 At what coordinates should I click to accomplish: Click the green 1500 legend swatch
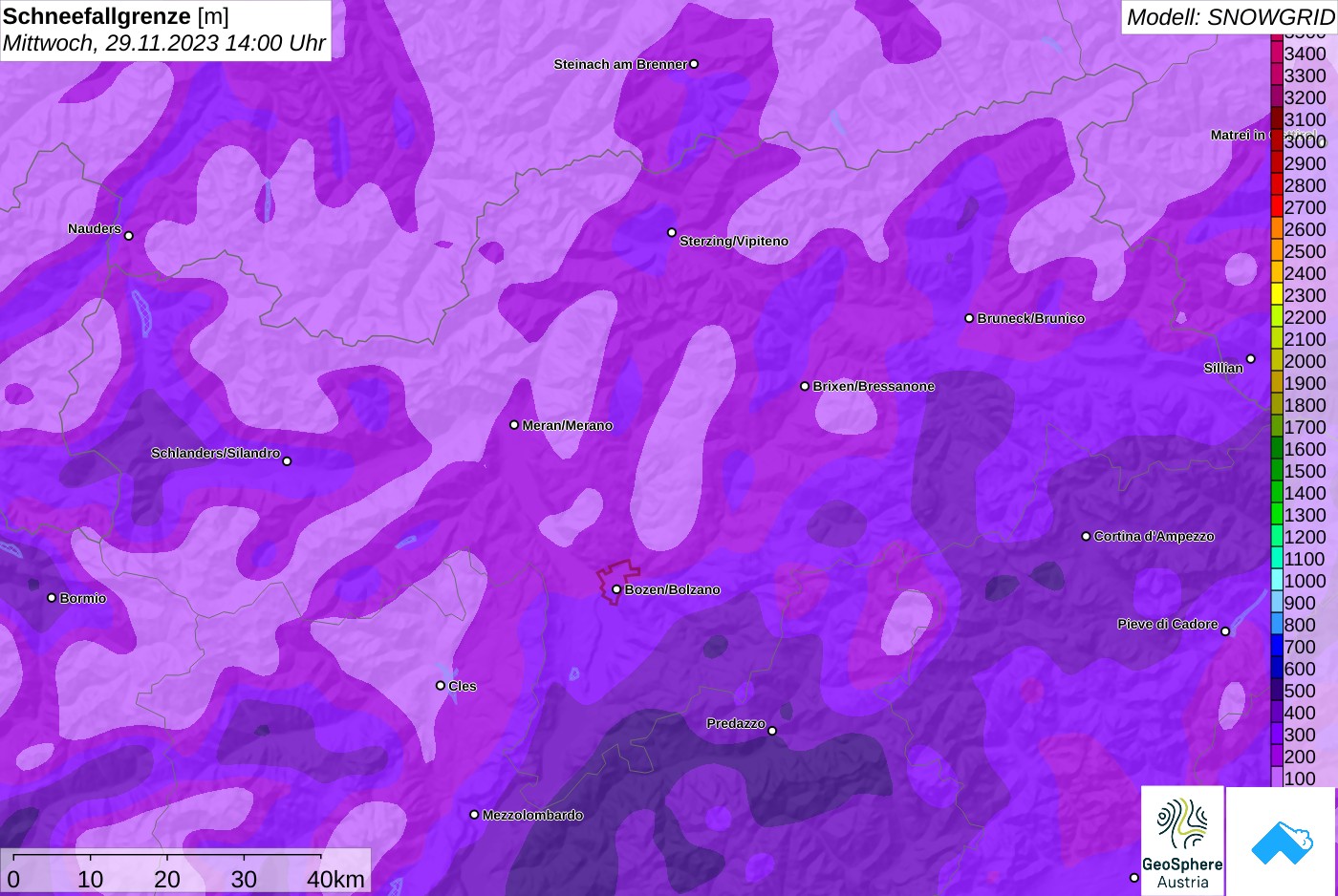pos(1277,471)
